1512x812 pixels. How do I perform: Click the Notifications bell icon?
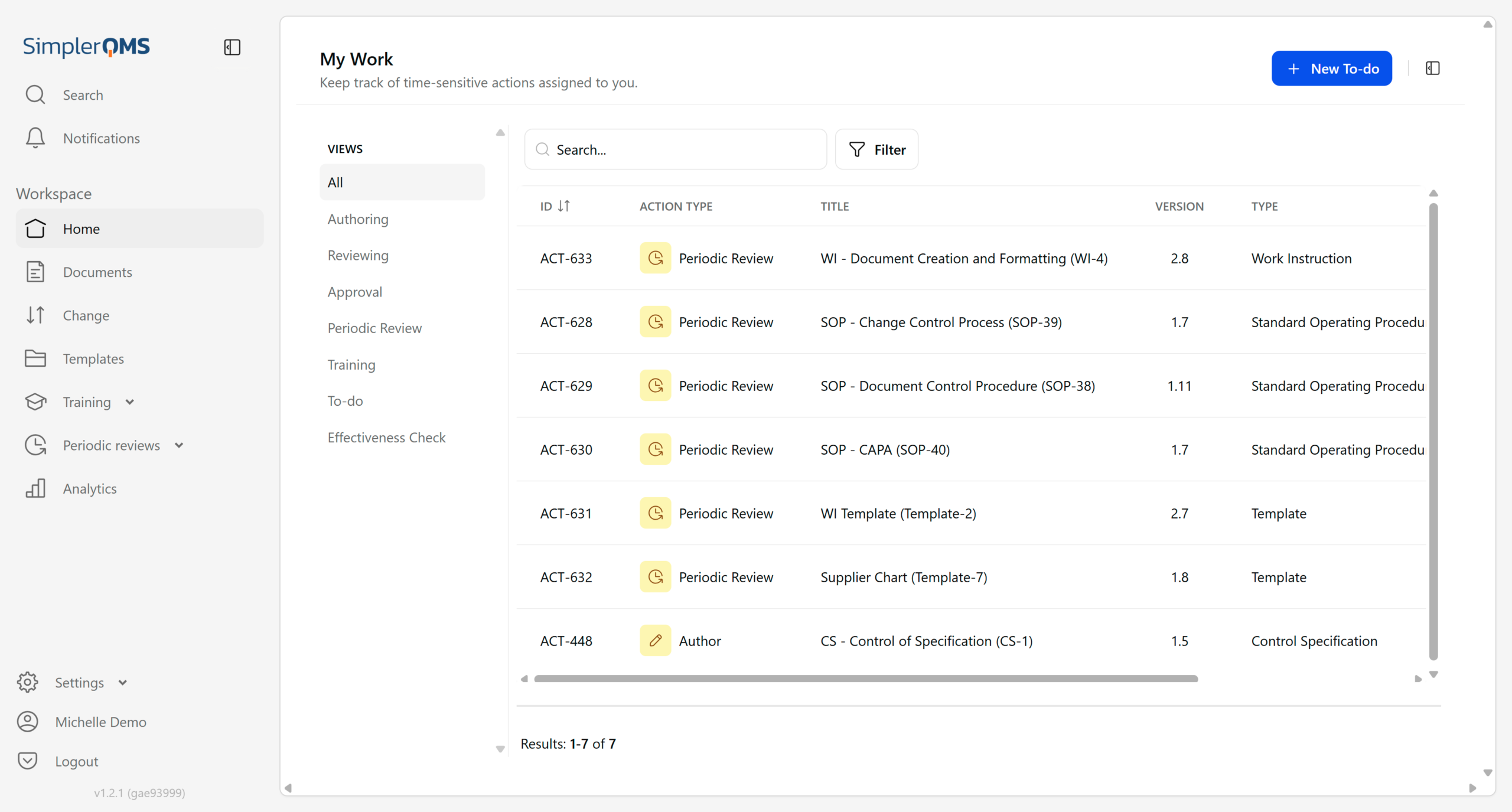click(x=35, y=138)
